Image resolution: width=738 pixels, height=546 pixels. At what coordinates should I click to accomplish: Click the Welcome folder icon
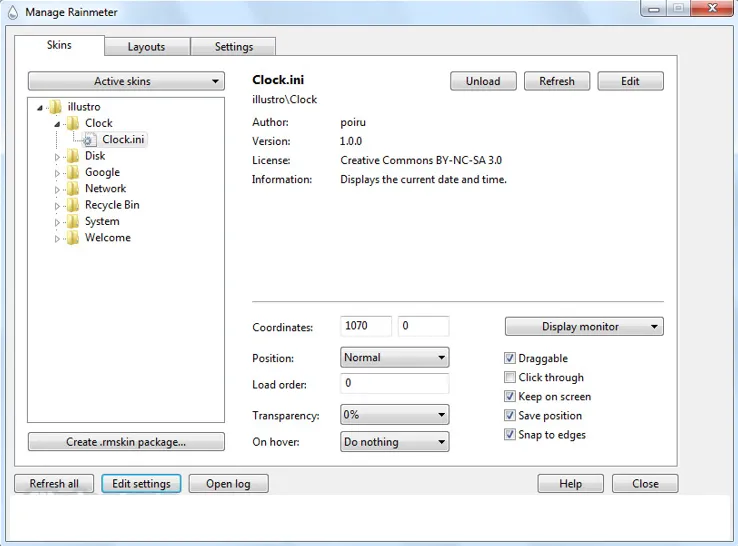pos(73,238)
